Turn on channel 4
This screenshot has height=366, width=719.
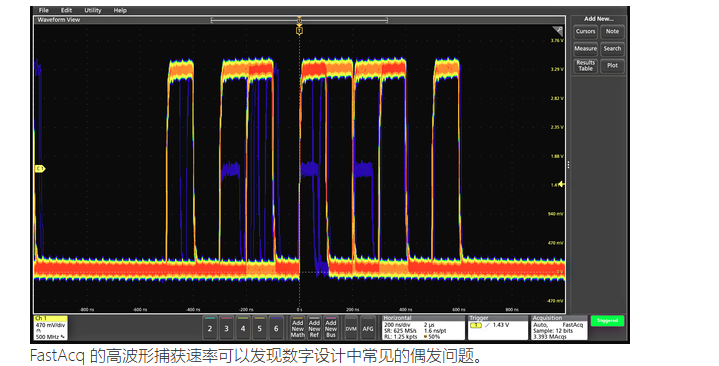(243, 328)
